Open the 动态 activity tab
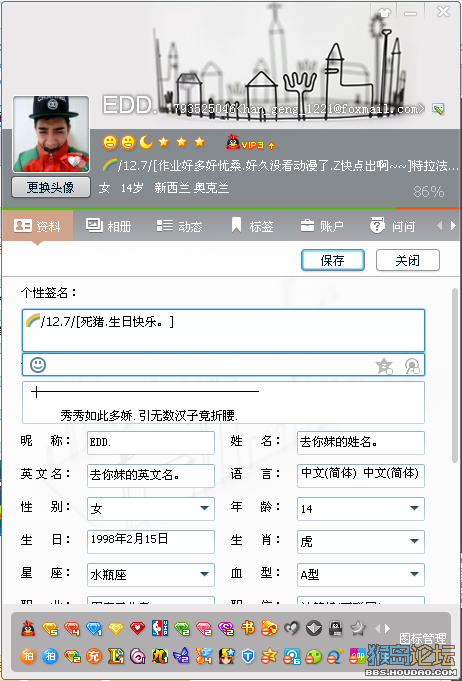This screenshot has height=681, width=462. pyautogui.click(x=179, y=226)
